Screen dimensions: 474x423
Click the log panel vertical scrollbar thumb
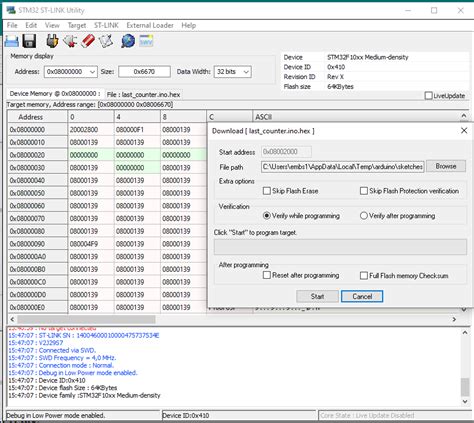click(x=465, y=387)
